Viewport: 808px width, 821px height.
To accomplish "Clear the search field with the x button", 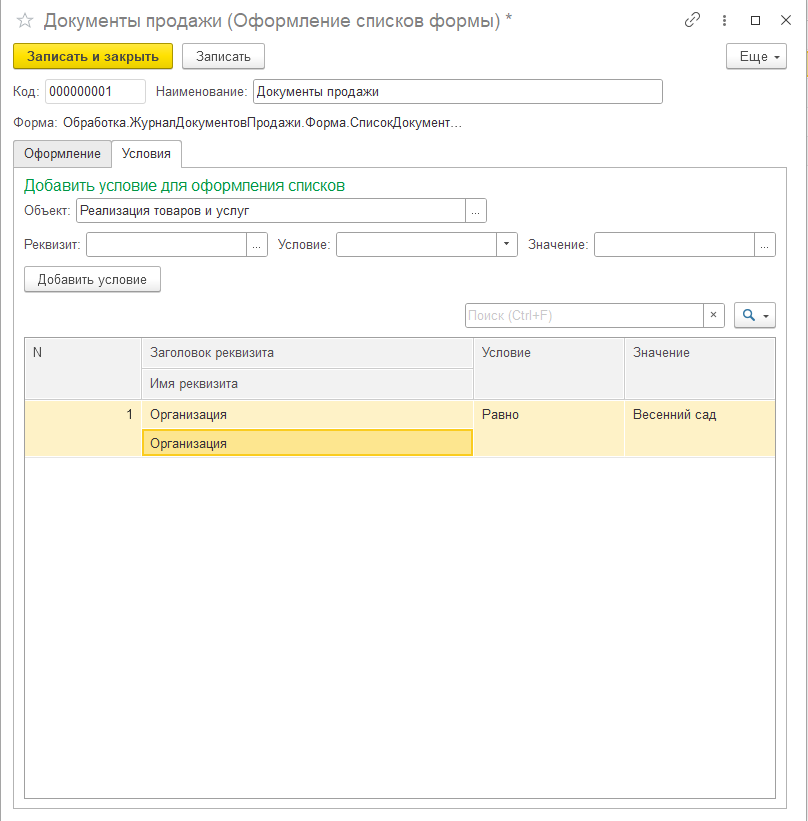I will pos(713,315).
